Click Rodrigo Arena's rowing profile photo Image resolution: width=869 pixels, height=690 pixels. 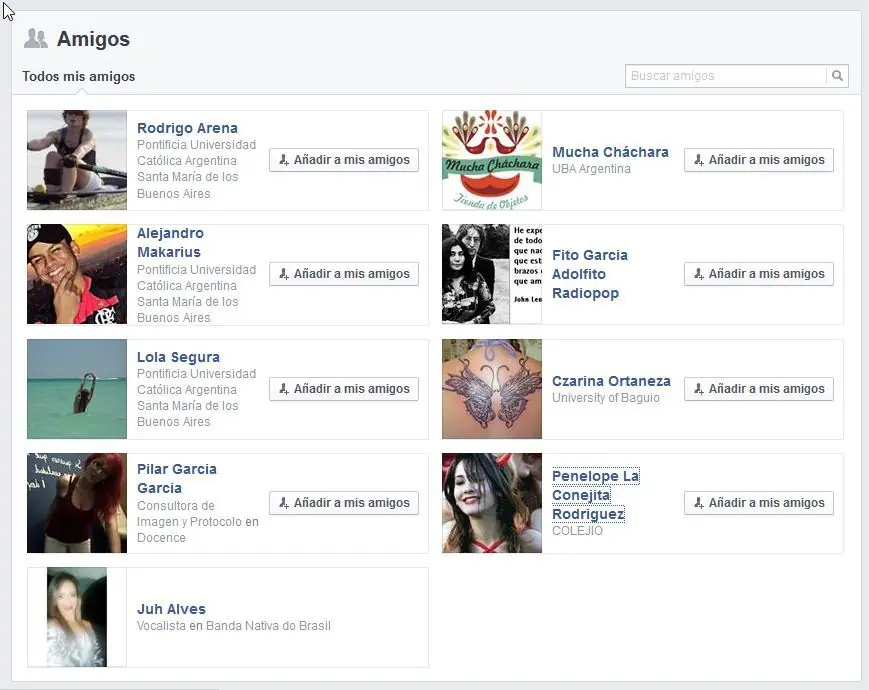[x=77, y=160]
